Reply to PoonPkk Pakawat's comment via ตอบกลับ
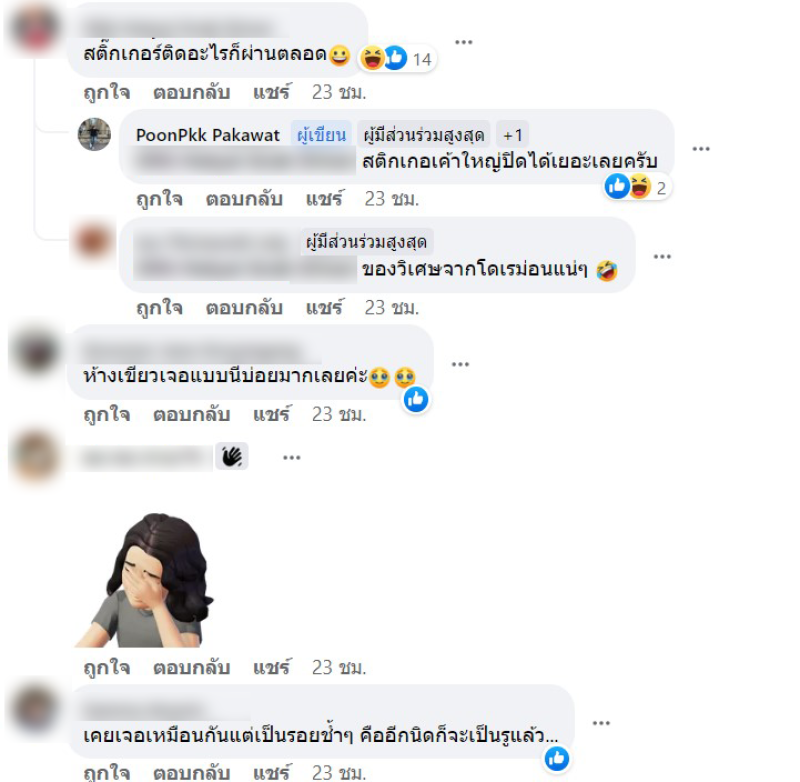The width and height of the screenshot is (800, 782). pyautogui.click(x=244, y=199)
